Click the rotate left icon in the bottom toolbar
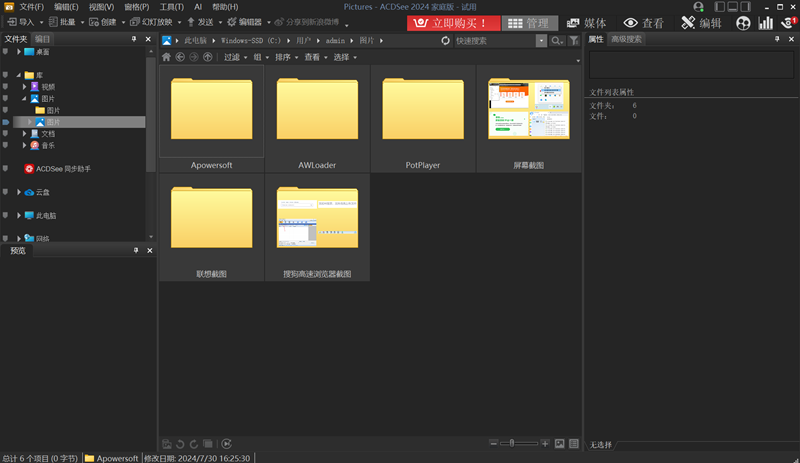800x463 pixels. coord(180,444)
